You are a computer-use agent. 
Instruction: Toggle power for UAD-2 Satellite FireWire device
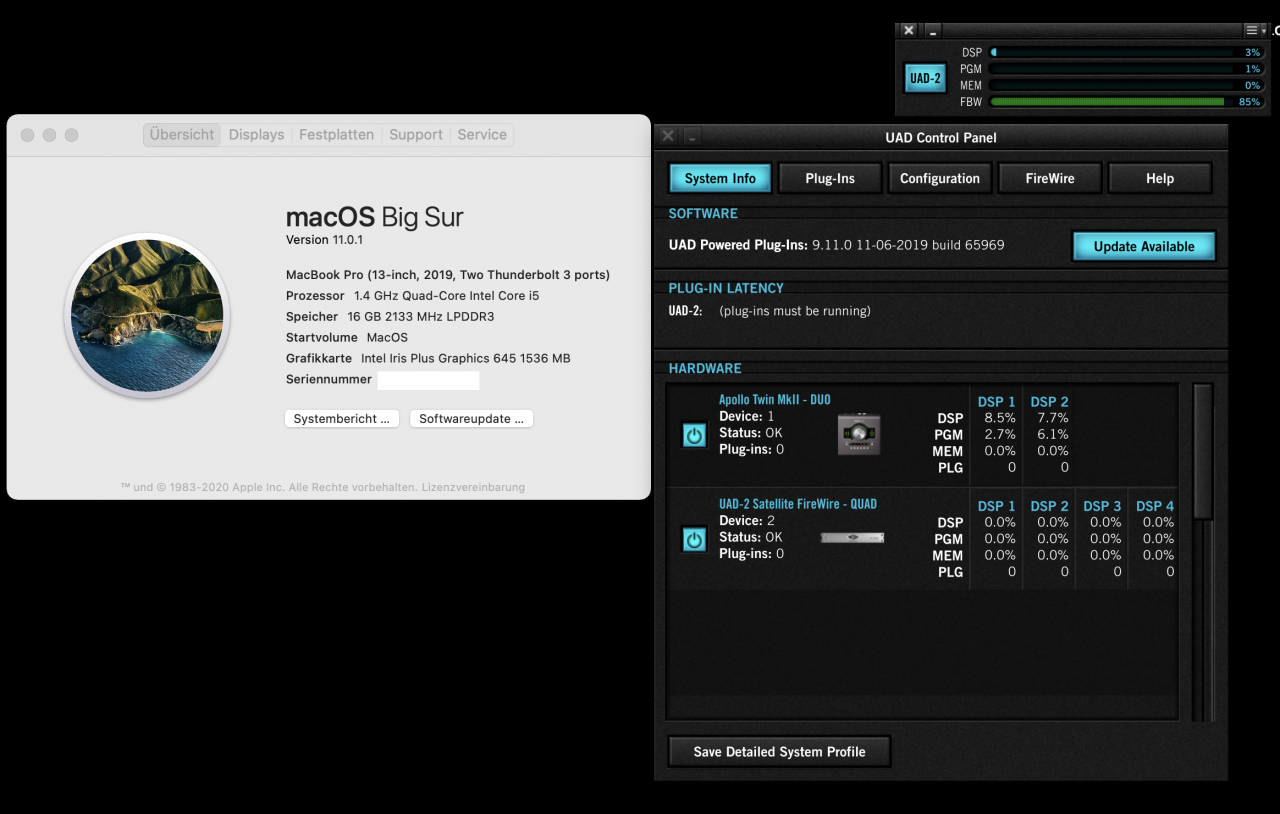pyautogui.click(x=694, y=539)
